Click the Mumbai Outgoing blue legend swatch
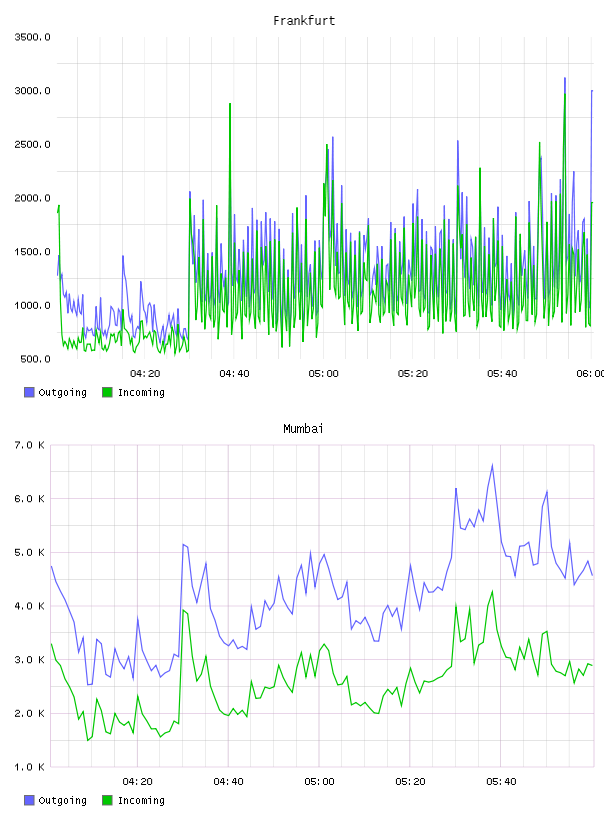Screen dimensions: 608x816 click(29, 800)
